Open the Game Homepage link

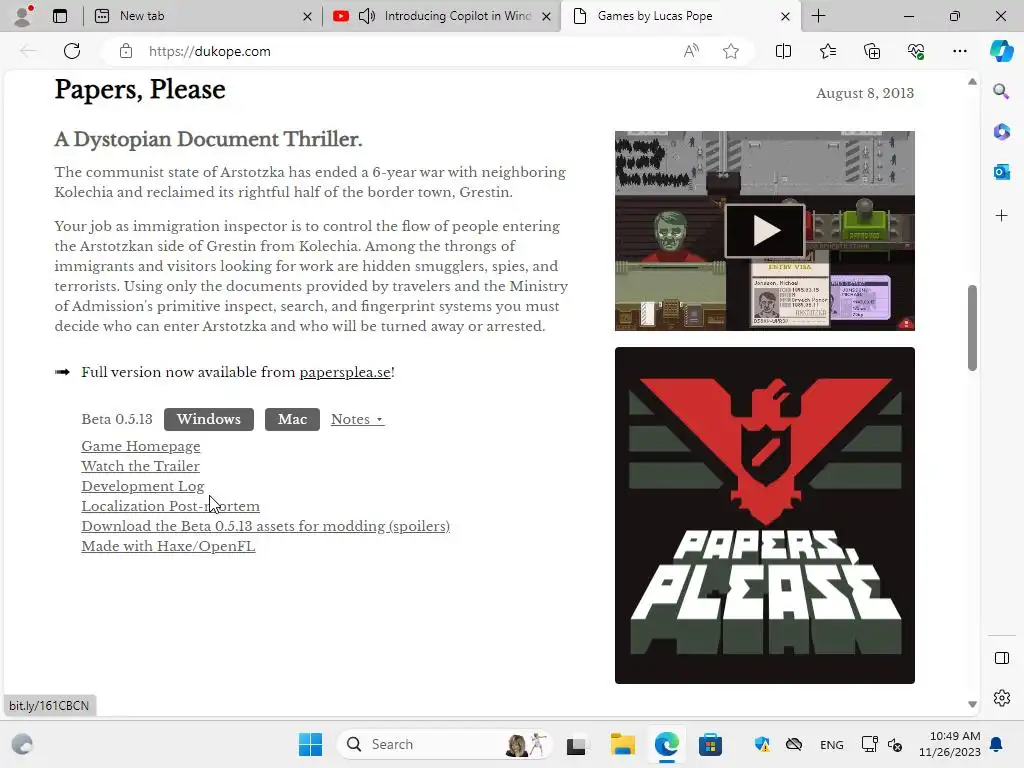pos(140,446)
